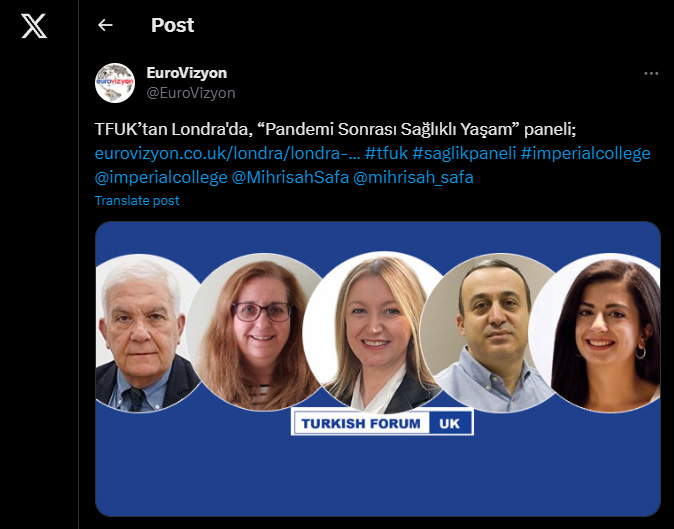This screenshot has height=529, width=674.
Task: Click the Post page heading
Action: pos(172,25)
